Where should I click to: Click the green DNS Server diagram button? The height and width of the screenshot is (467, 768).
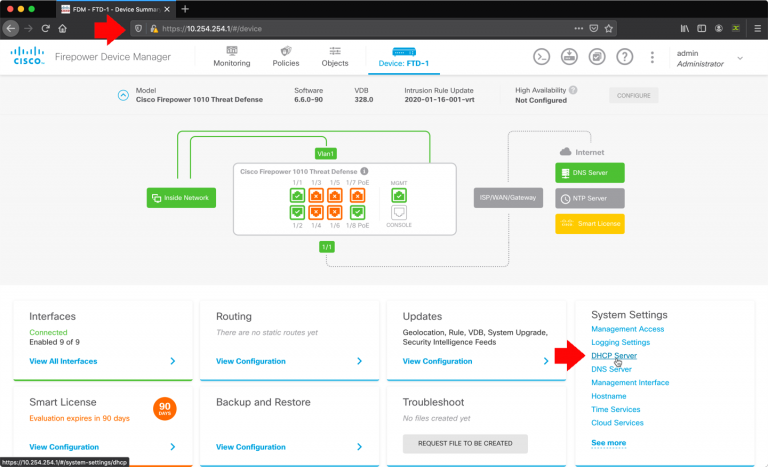pos(590,173)
